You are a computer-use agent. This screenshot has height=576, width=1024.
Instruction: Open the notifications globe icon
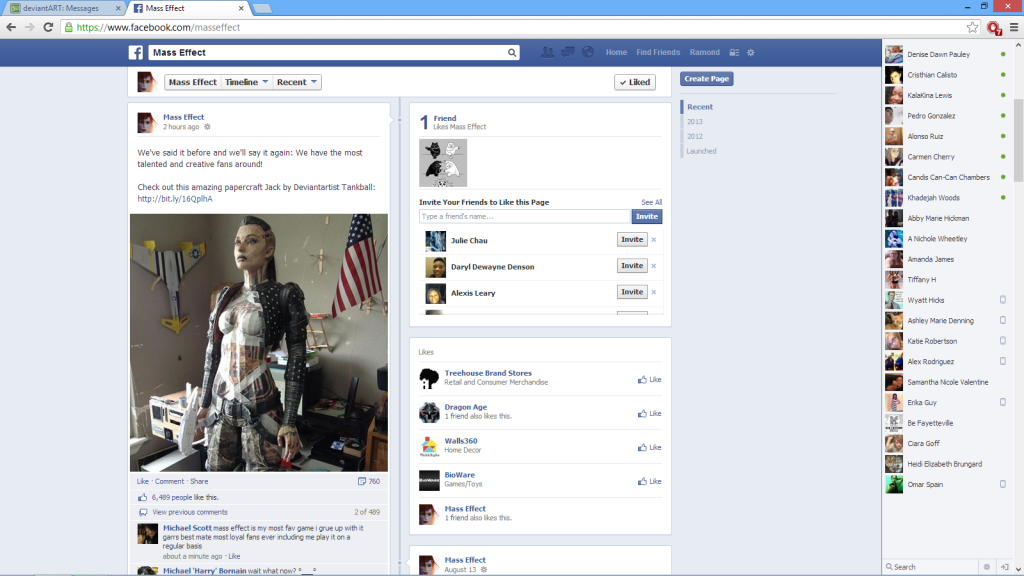tap(588, 52)
